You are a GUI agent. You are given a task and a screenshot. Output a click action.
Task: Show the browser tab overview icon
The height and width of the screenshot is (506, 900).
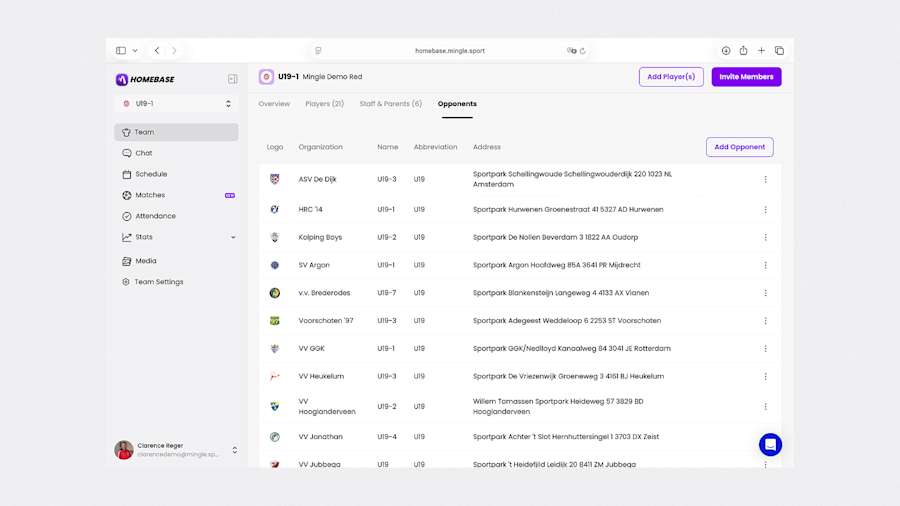click(x=779, y=50)
